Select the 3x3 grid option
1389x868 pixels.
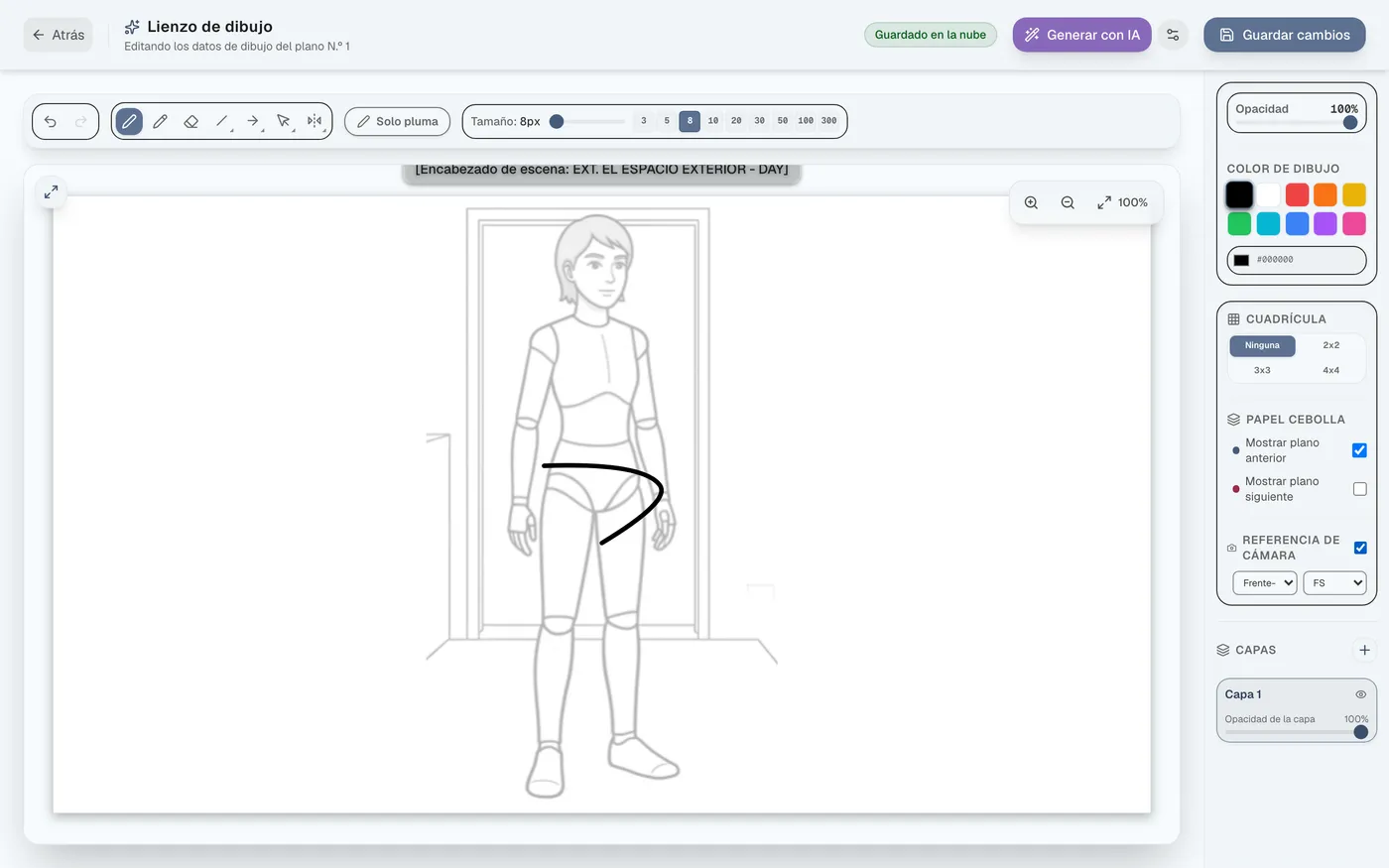(1262, 370)
